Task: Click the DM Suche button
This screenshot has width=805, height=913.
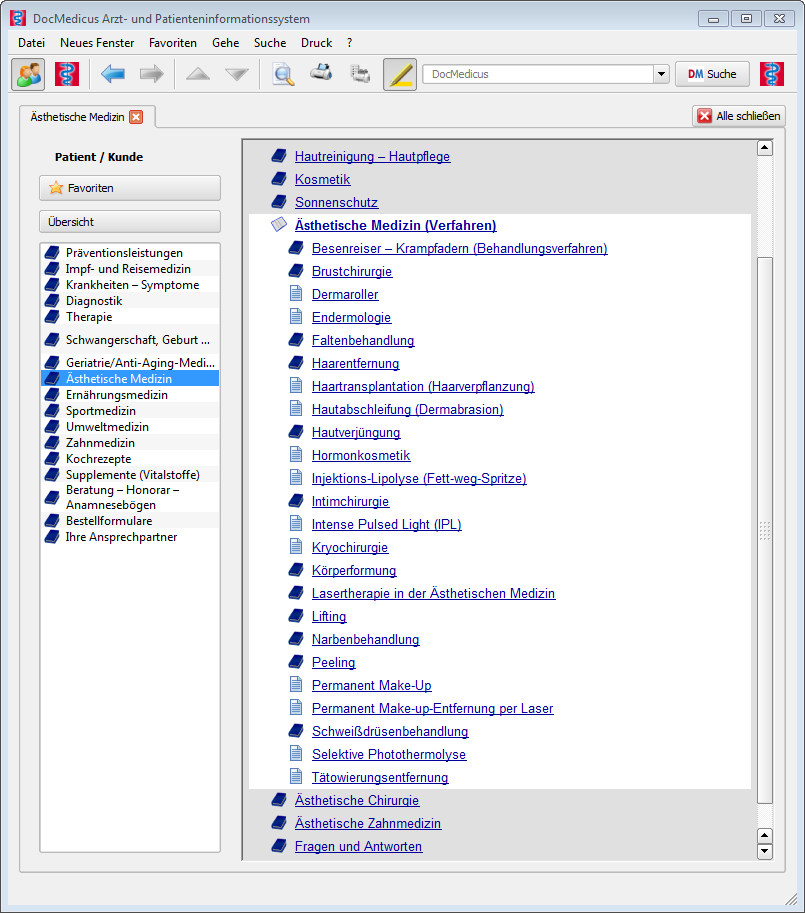Action: (712, 74)
